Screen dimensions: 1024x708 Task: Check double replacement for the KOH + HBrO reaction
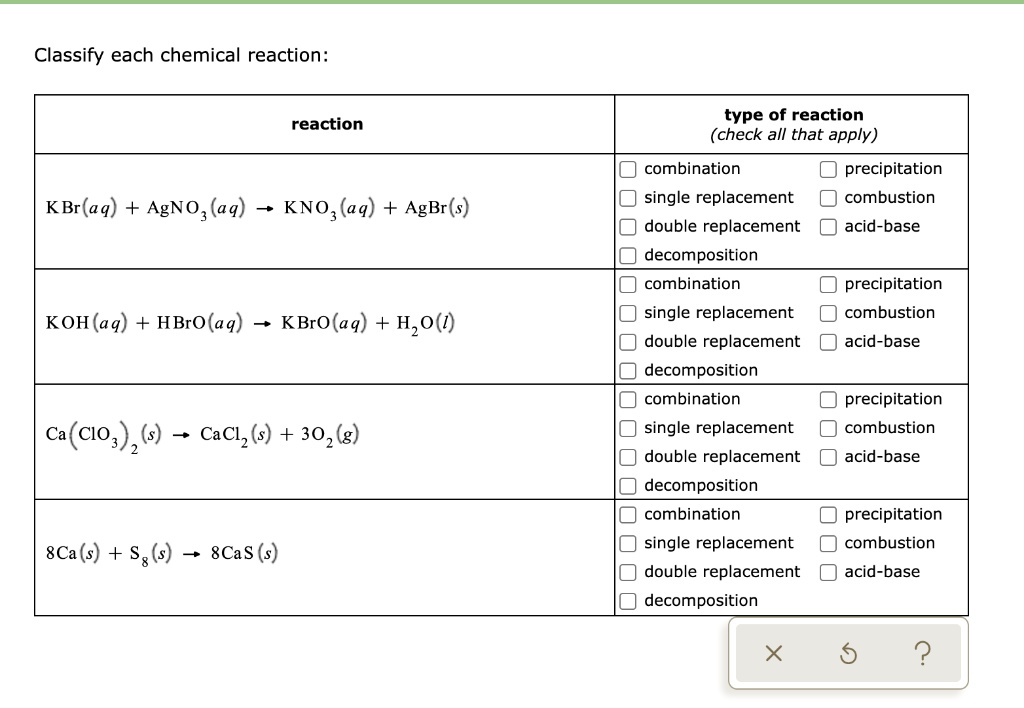pos(628,341)
